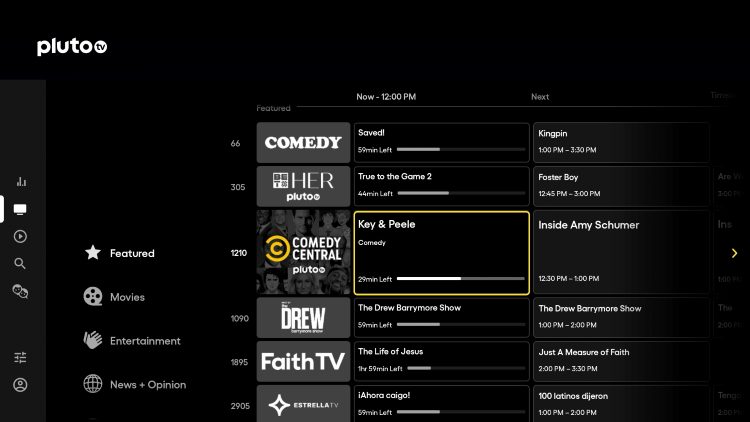Click channel number 1895
Image resolution: width=750 pixels, height=422 pixels.
click(x=239, y=362)
